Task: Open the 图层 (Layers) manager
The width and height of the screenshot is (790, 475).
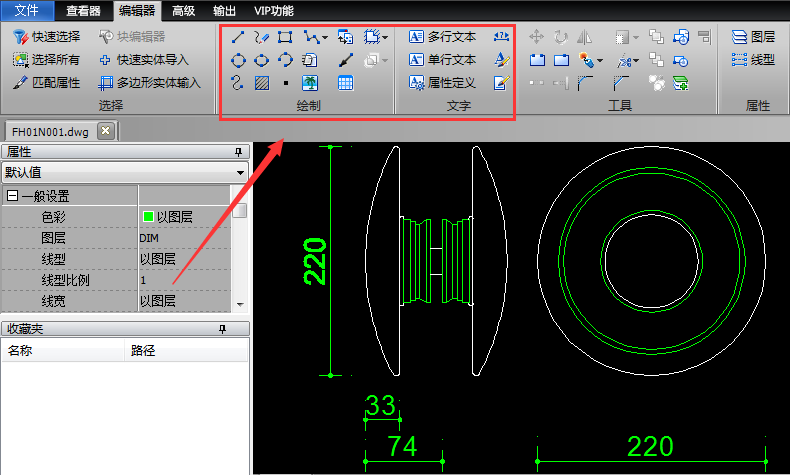Action: pos(753,37)
